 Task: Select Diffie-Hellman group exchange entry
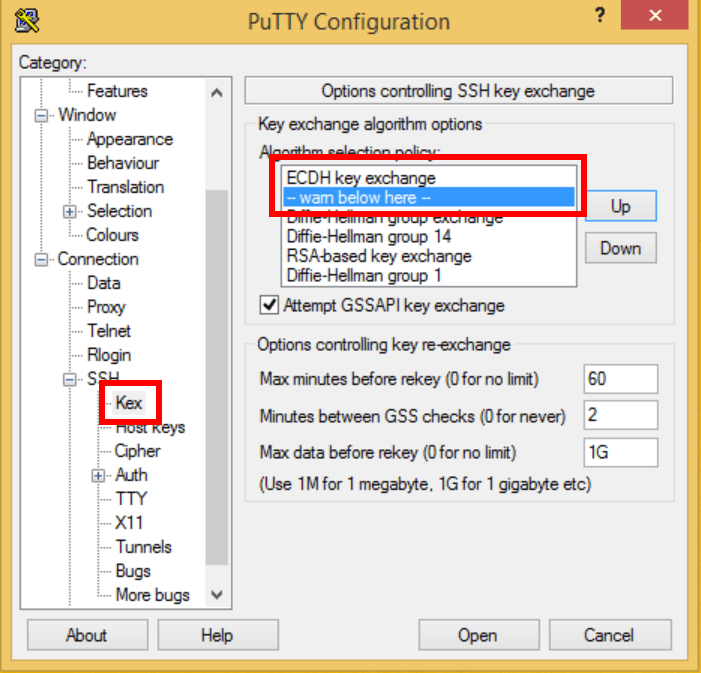[429, 218]
